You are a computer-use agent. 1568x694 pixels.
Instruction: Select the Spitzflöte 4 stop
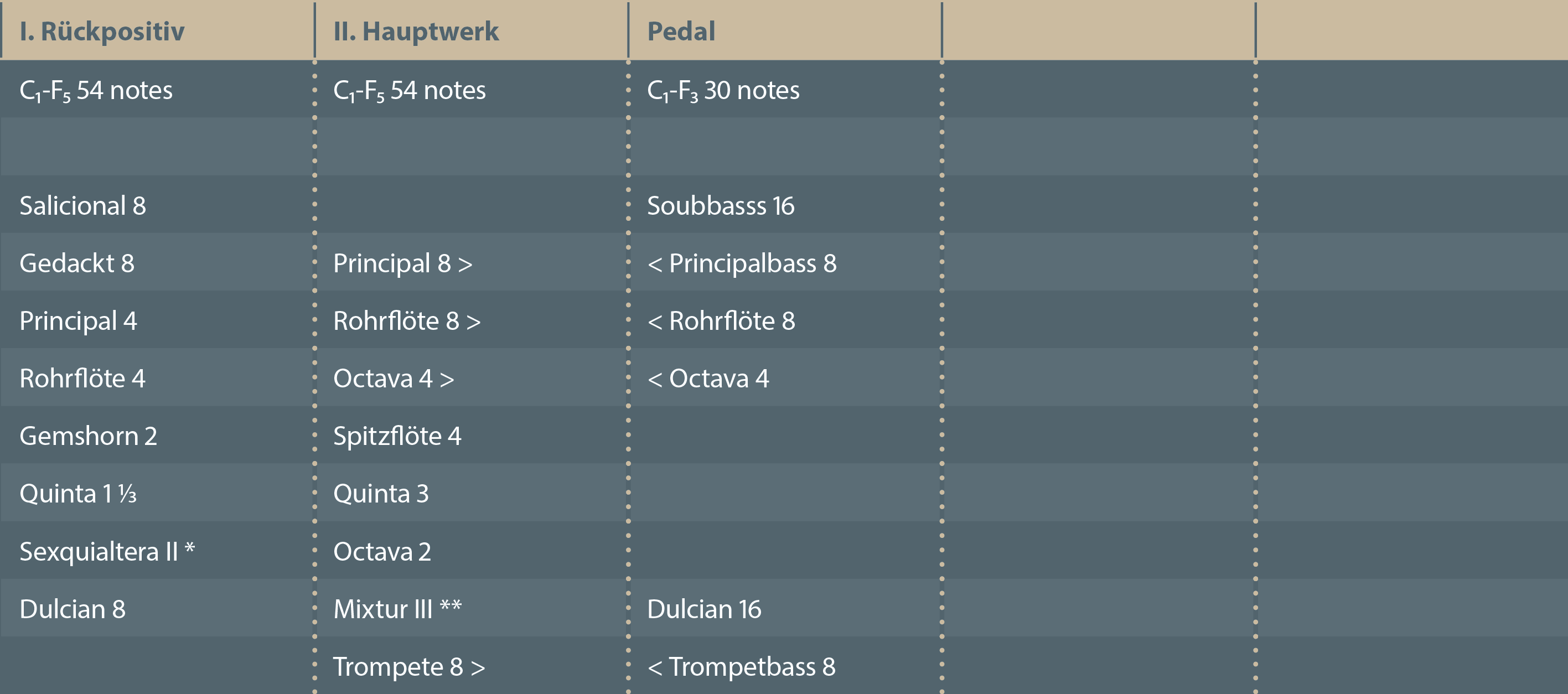point(397,436)
